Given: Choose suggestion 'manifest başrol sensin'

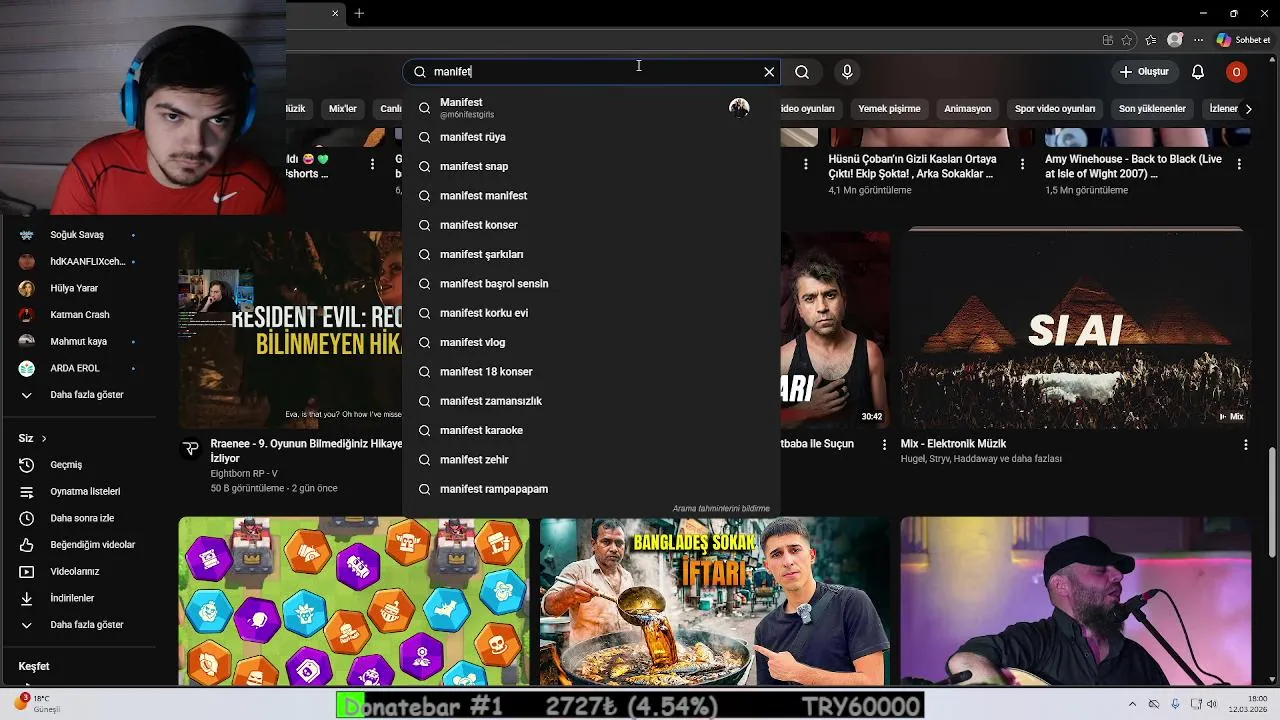Looking at the screenshot, I should [x=591, y=284].
